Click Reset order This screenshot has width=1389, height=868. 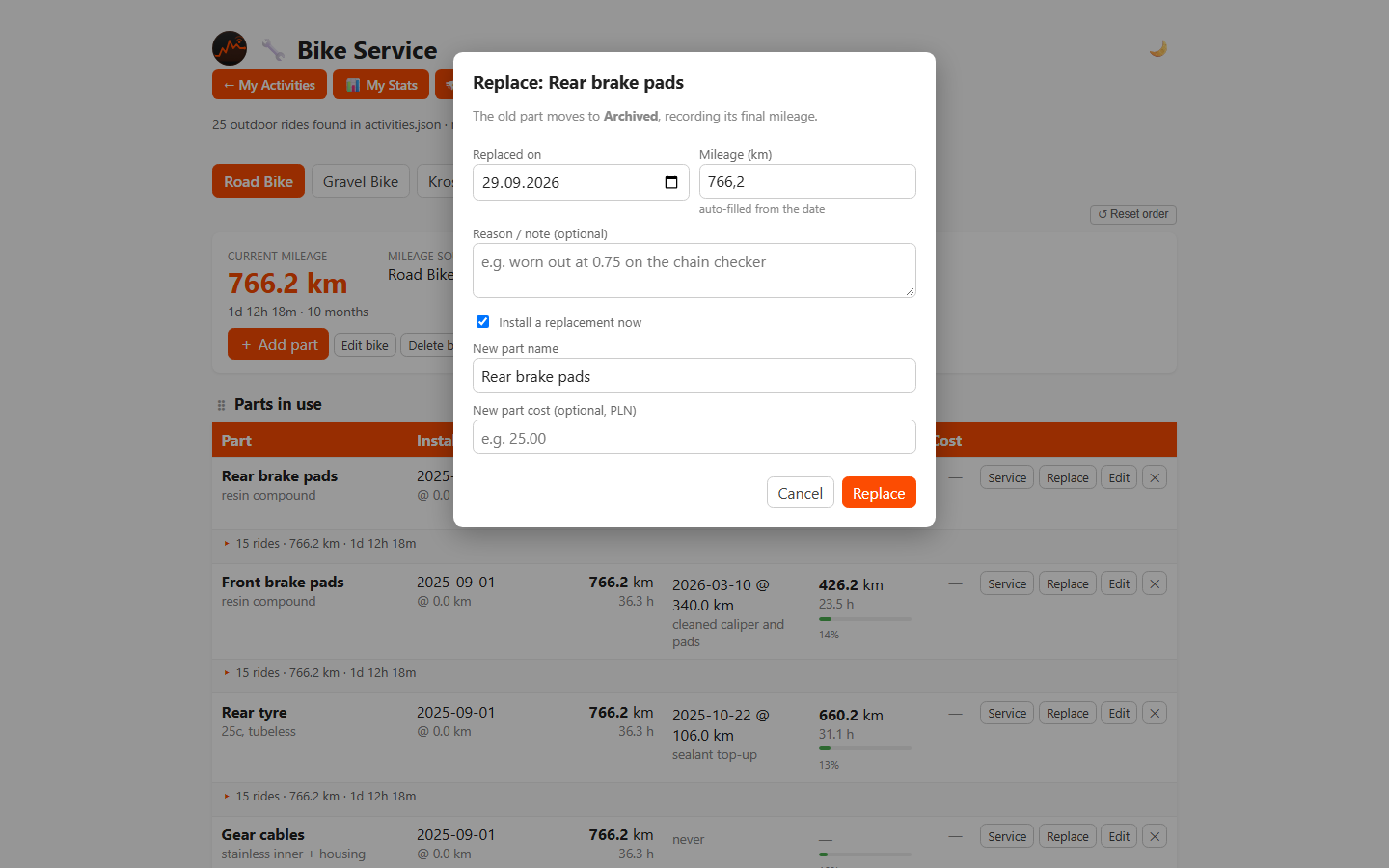click(x=1132, y=214)
